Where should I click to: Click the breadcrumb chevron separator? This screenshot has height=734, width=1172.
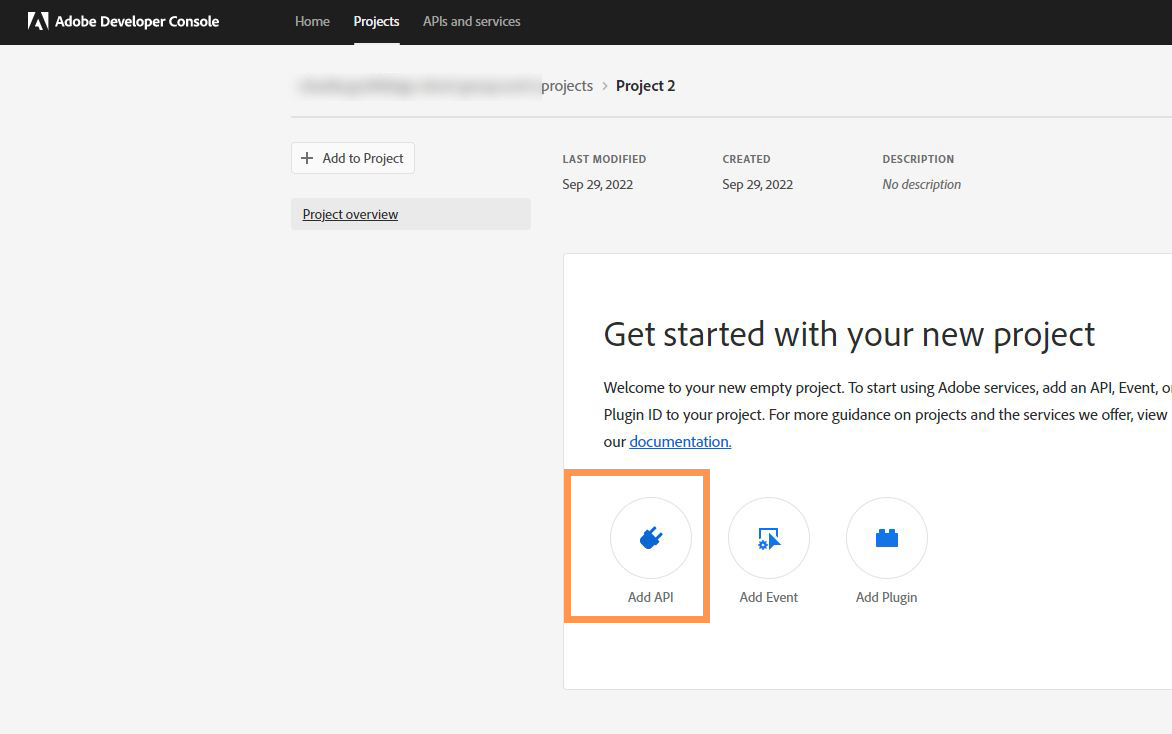point(605,87)
